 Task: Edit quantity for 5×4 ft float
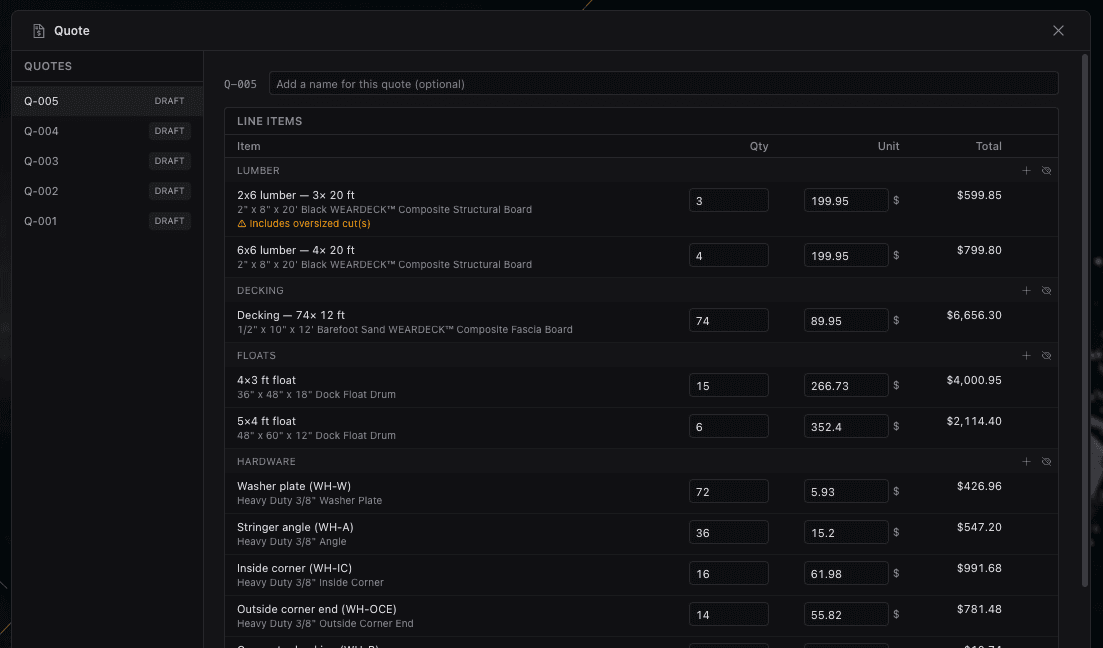pyautogui.click(x=729, y=426)
